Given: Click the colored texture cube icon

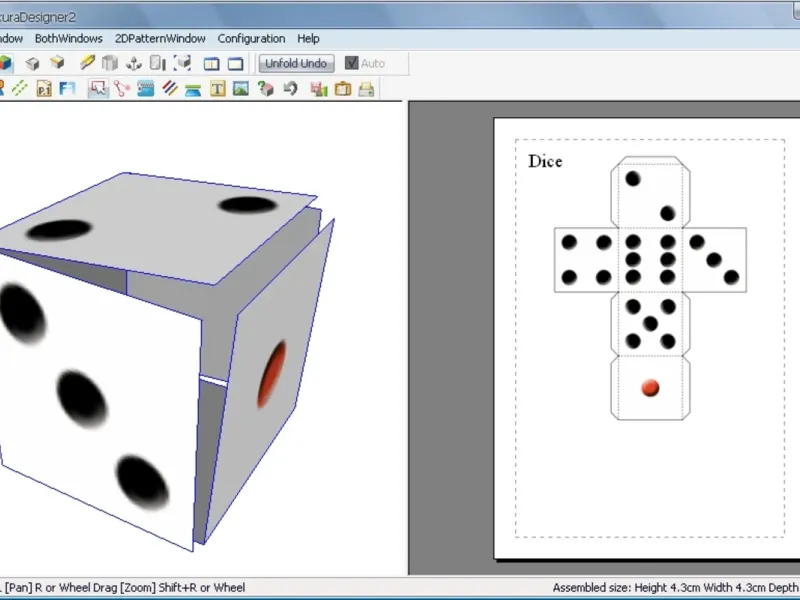Looking at the screenshot, I should (x=5, y=63).
